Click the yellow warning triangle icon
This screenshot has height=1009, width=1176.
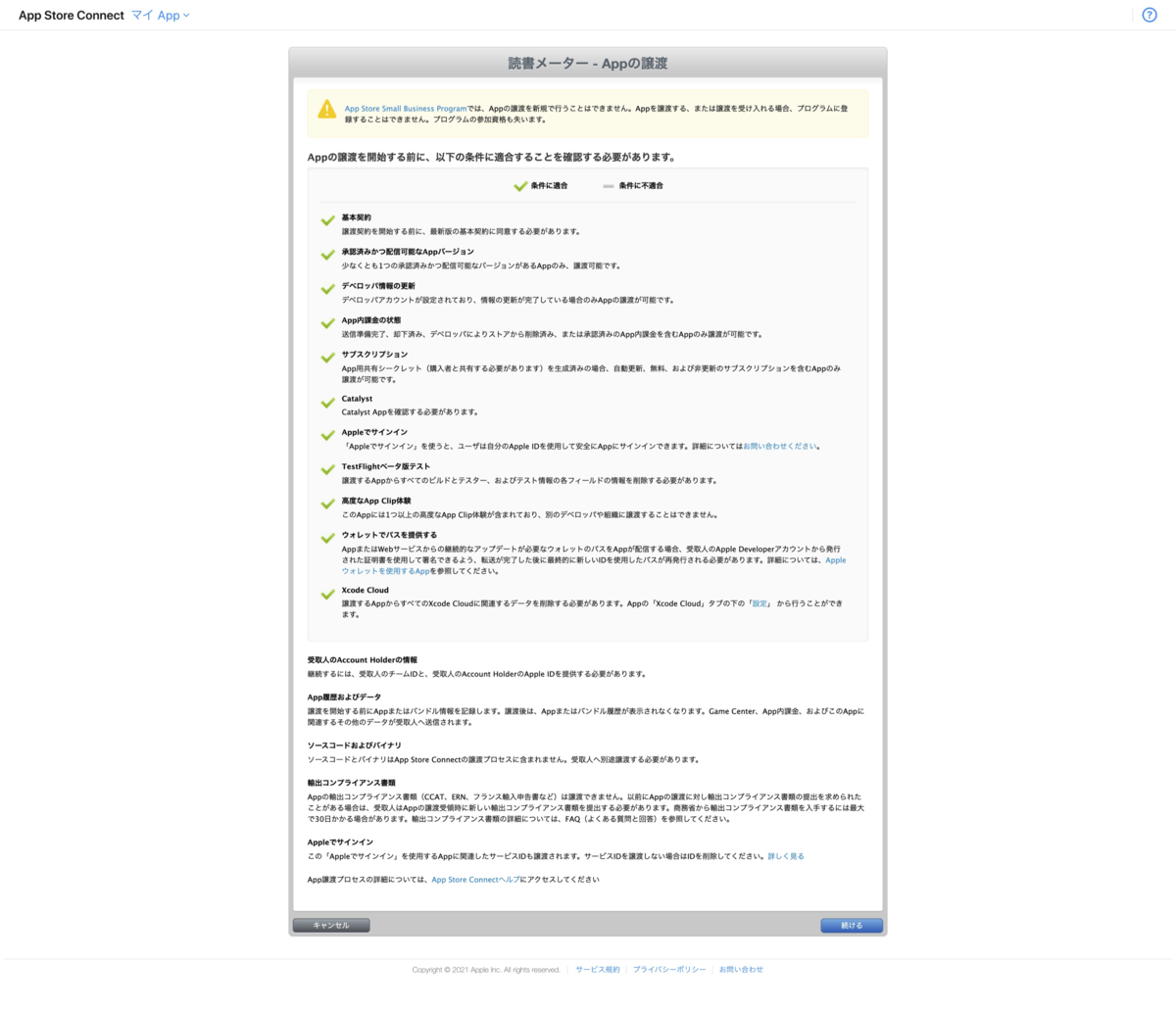click(327, 110)
